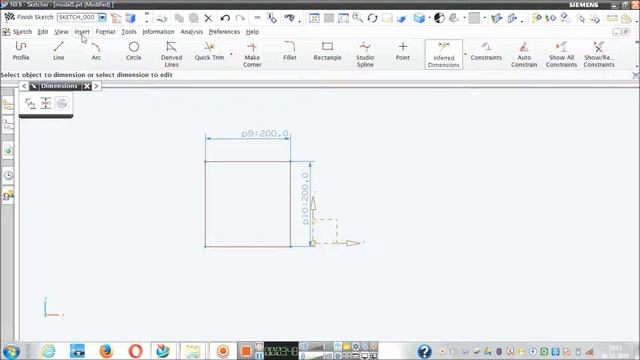Open the Help menu

click(x=252, y=32)
